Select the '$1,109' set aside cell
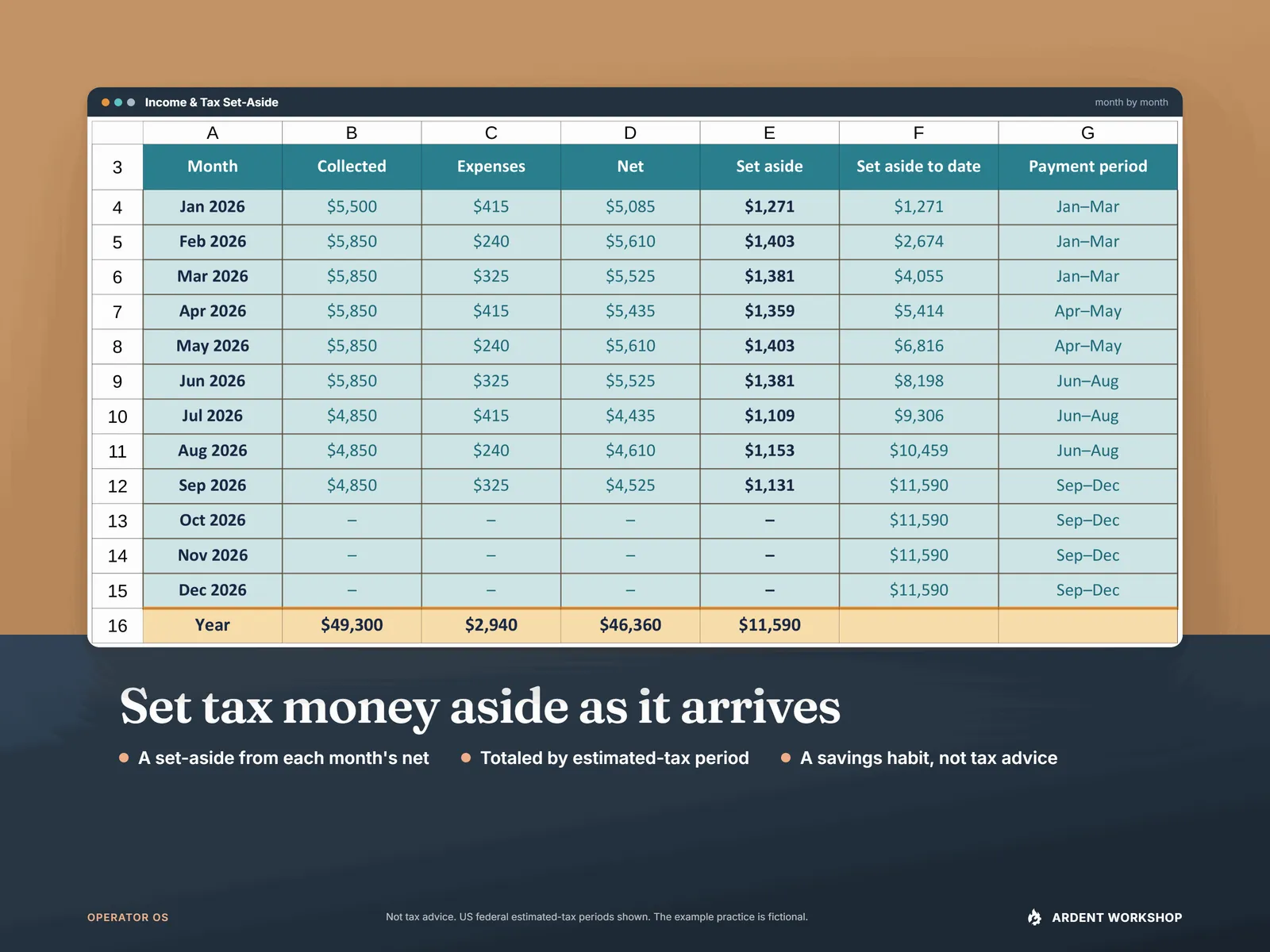 coord(769,416)
